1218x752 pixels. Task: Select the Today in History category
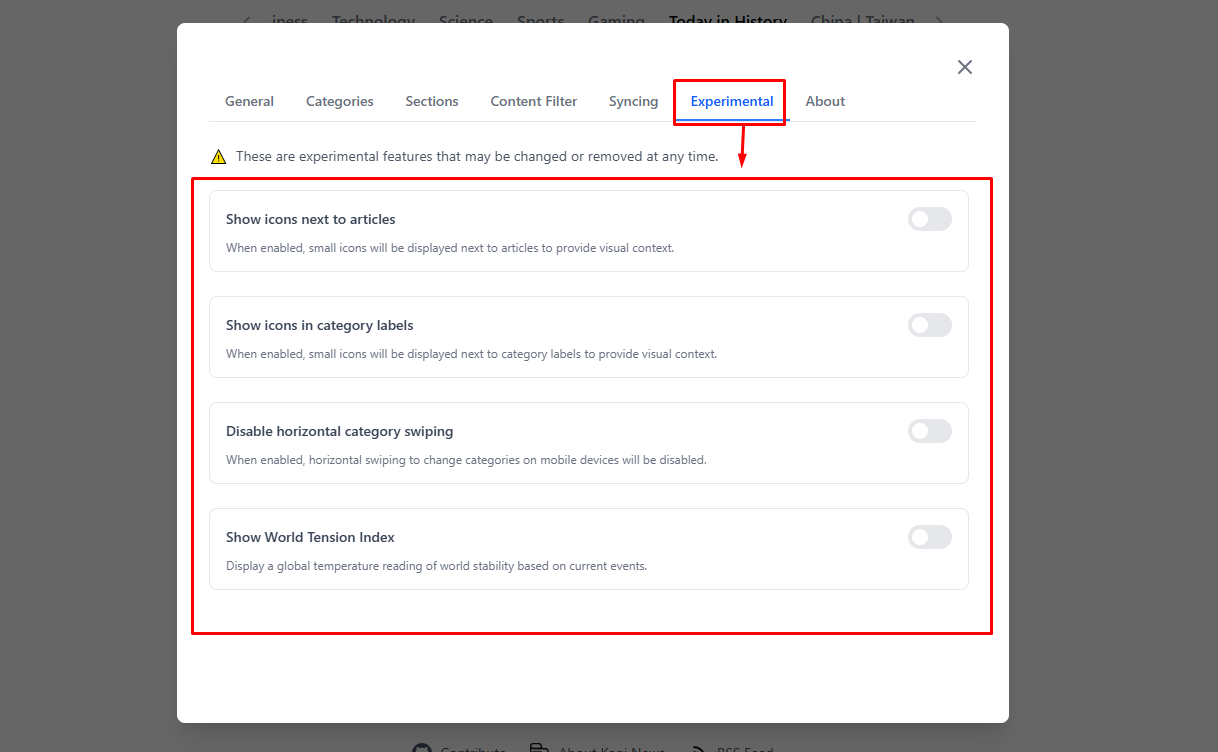[728, 17]
